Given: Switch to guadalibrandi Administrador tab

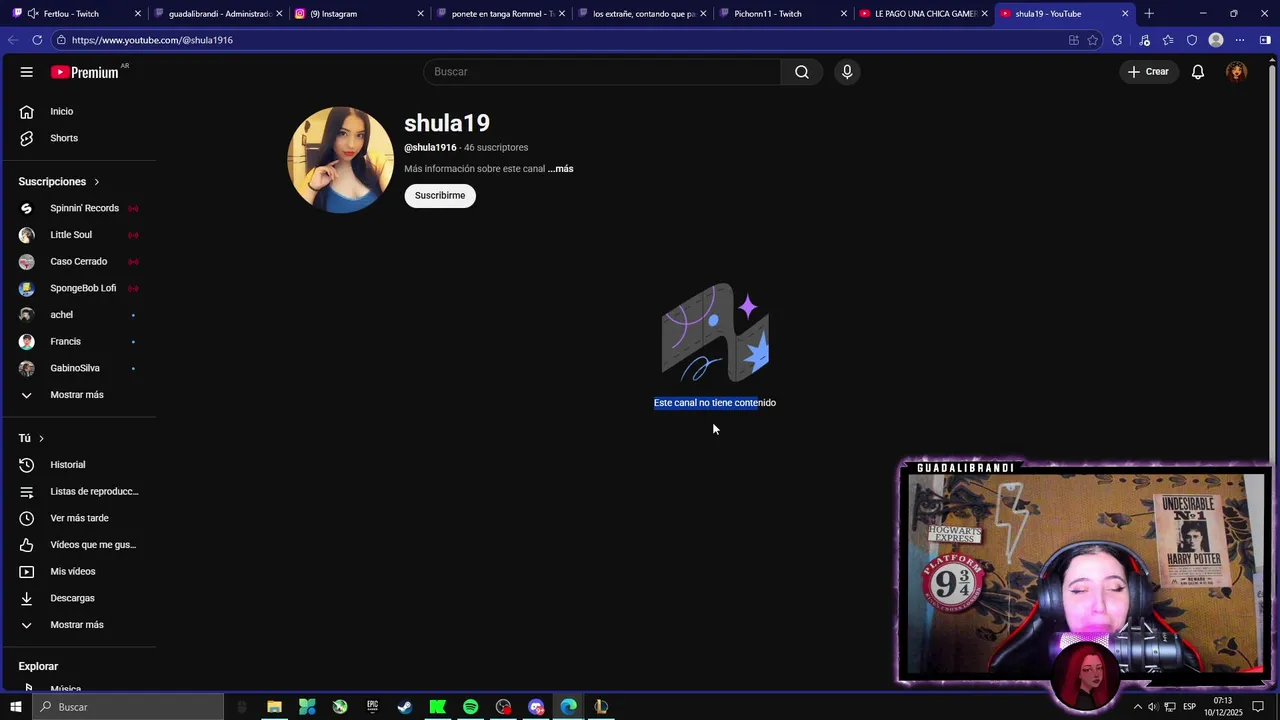Looking at the screenshot, I should click(219, 14).
